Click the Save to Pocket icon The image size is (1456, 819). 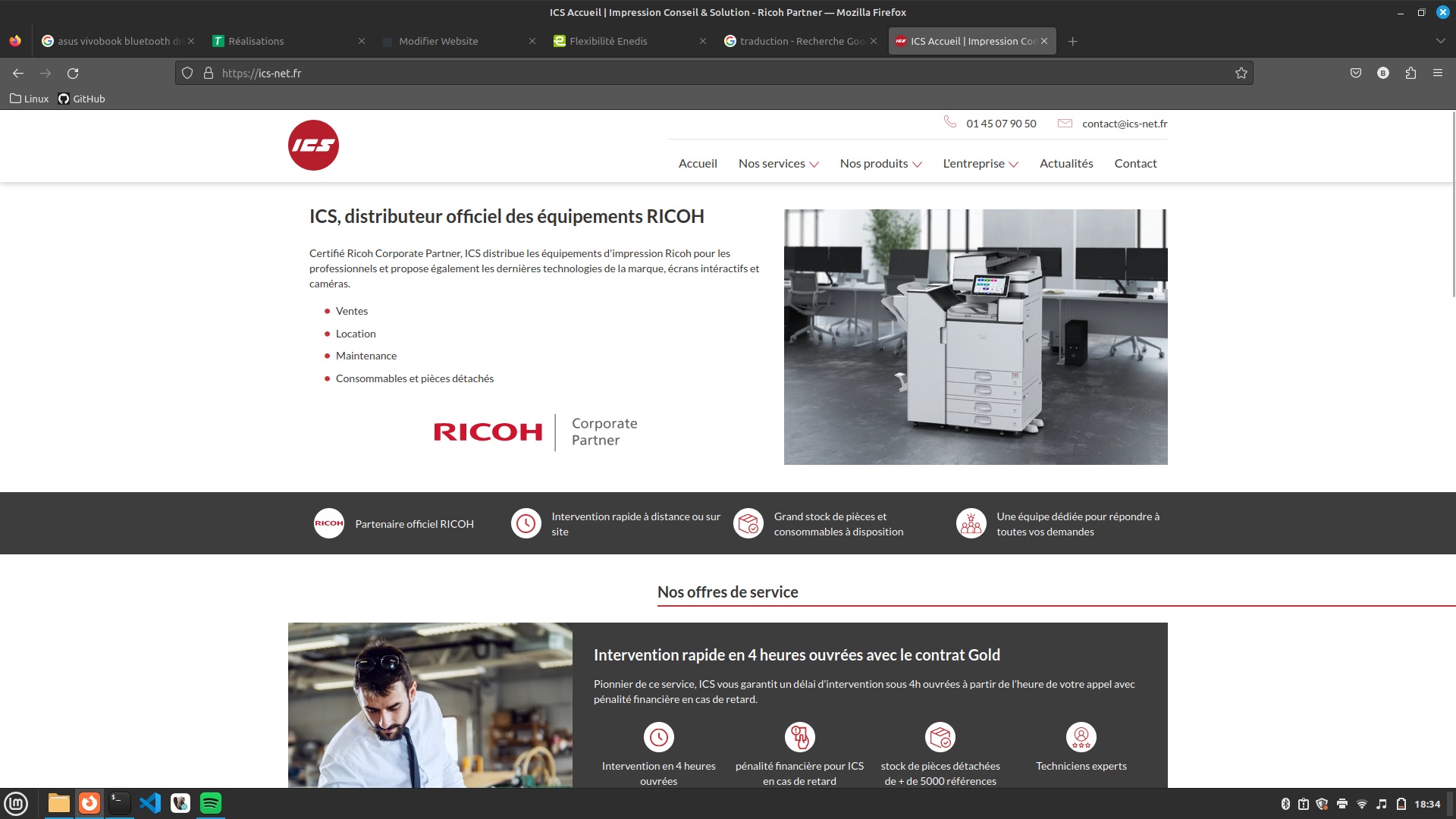point(1356,74)
